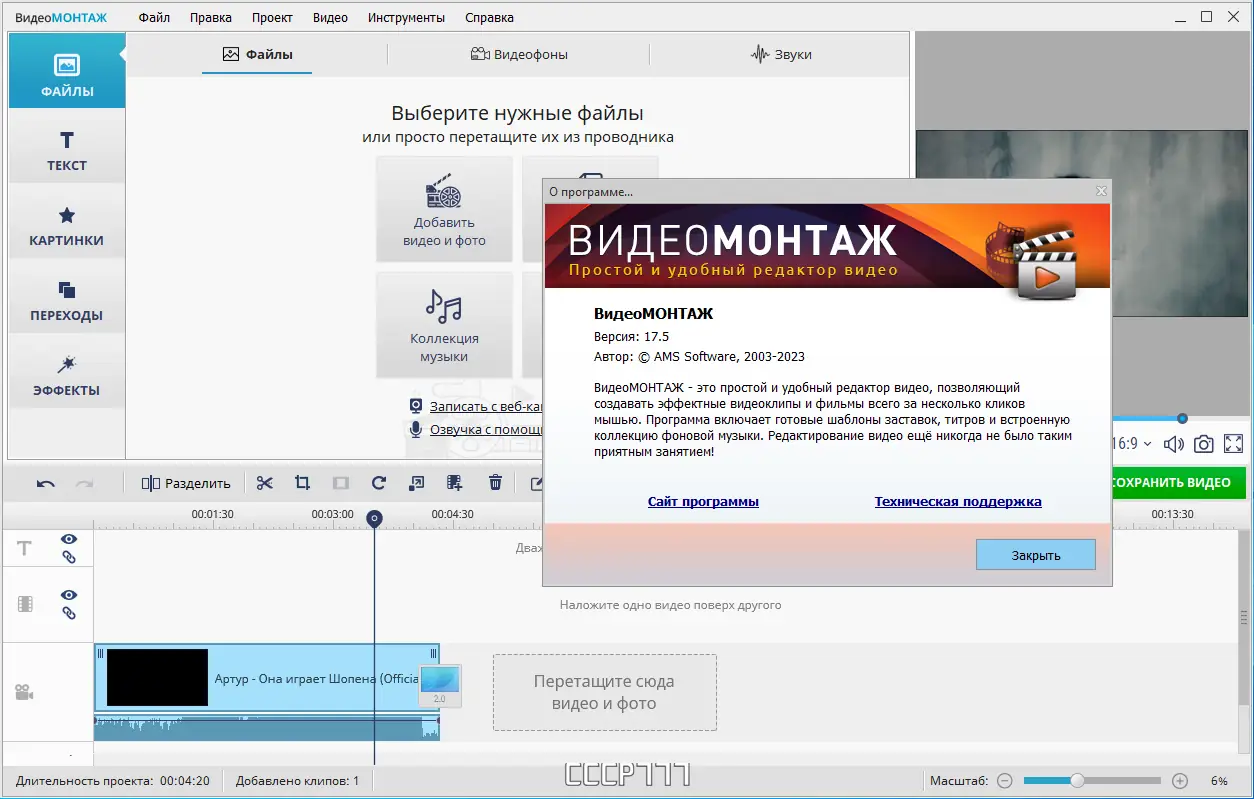Open the Инструменты menu

[406, 17]
